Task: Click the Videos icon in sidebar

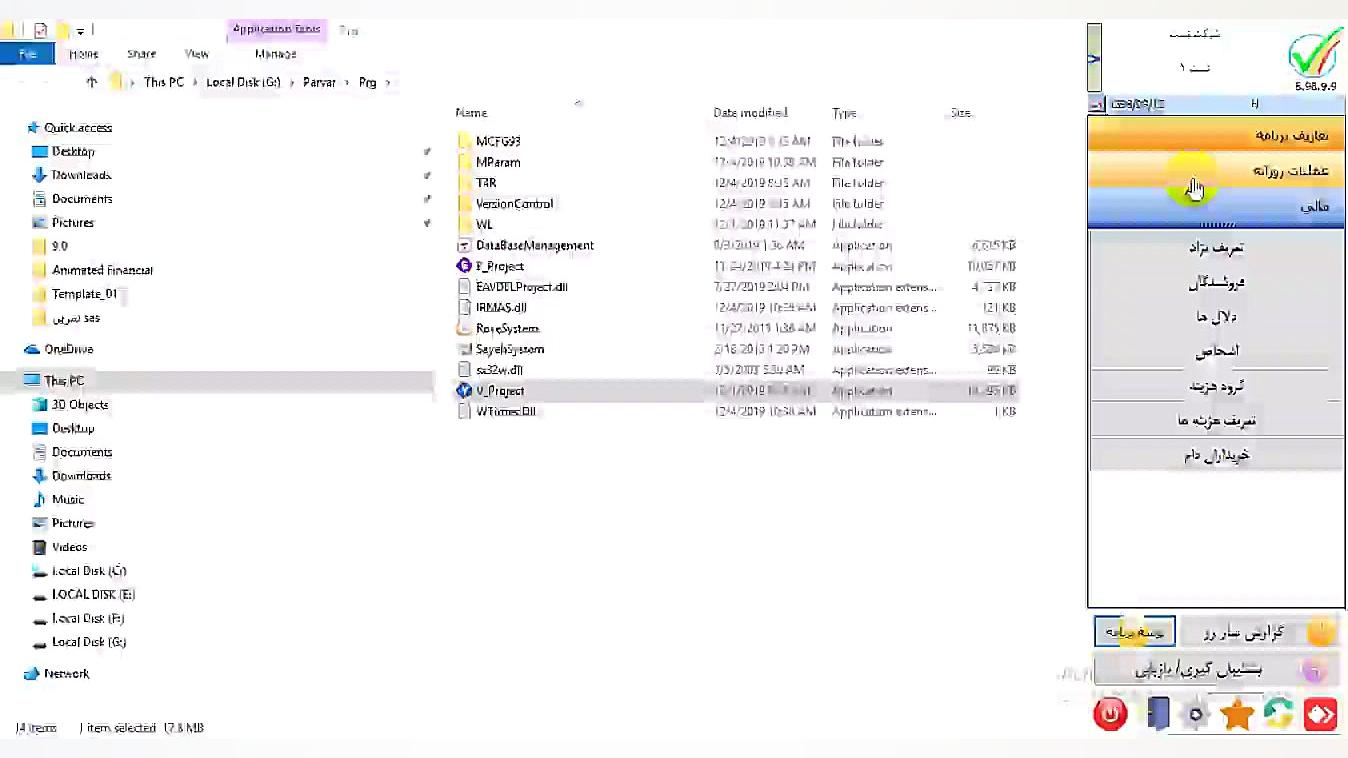Action: coord(40,547)
